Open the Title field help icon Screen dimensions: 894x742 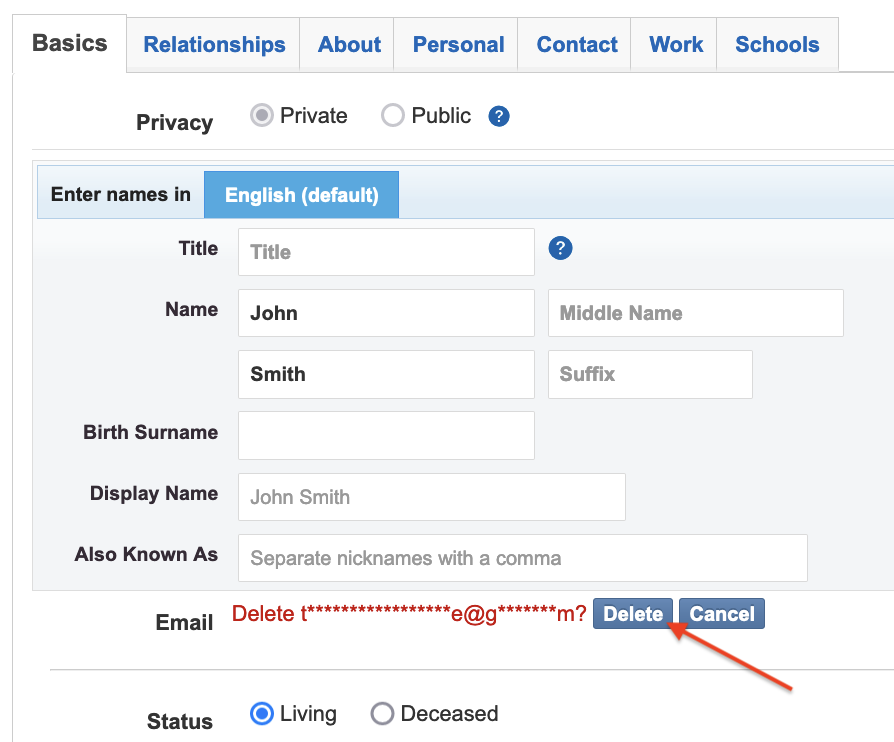point(560,248)
